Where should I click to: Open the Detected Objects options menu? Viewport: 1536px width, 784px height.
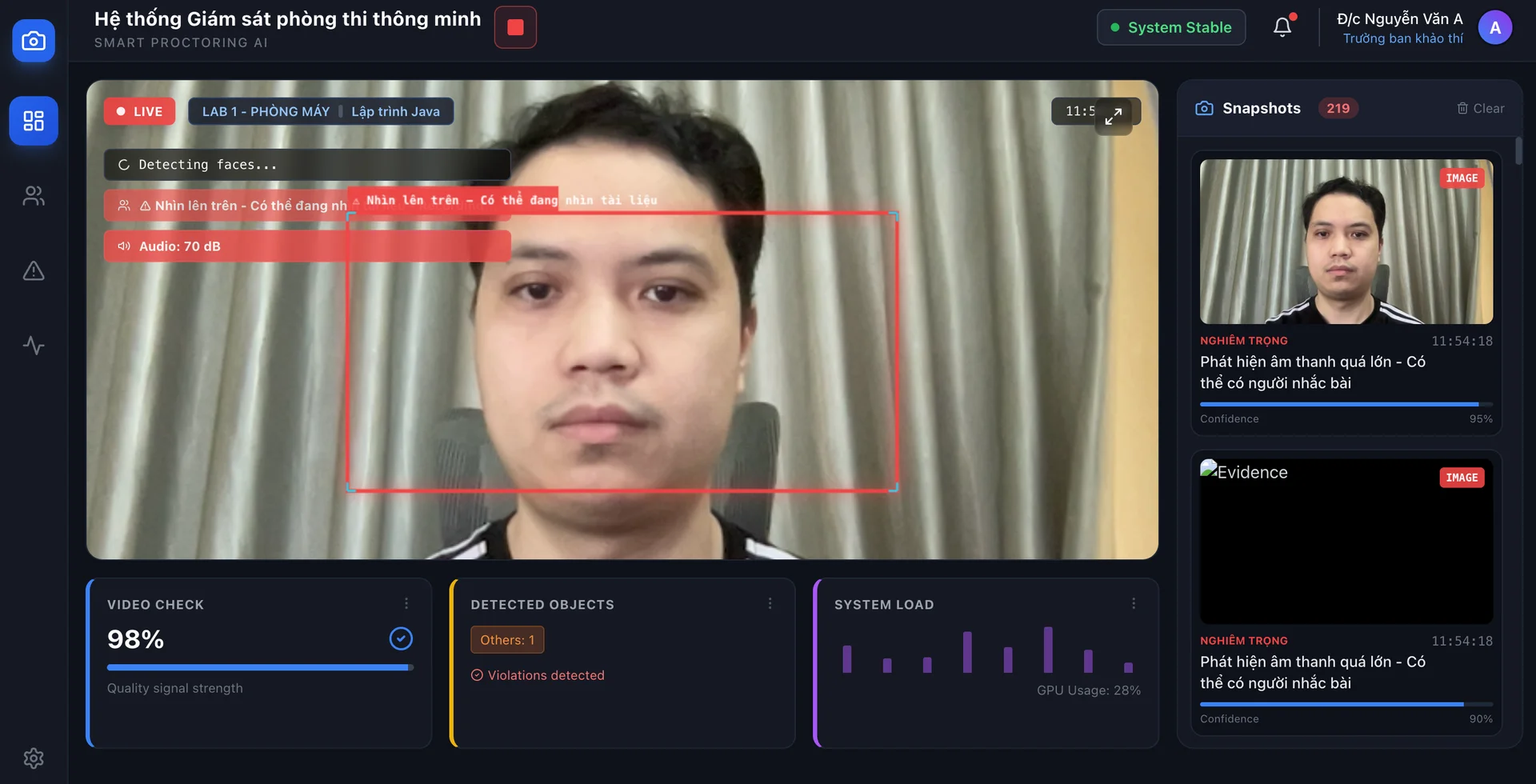(770, 602)
